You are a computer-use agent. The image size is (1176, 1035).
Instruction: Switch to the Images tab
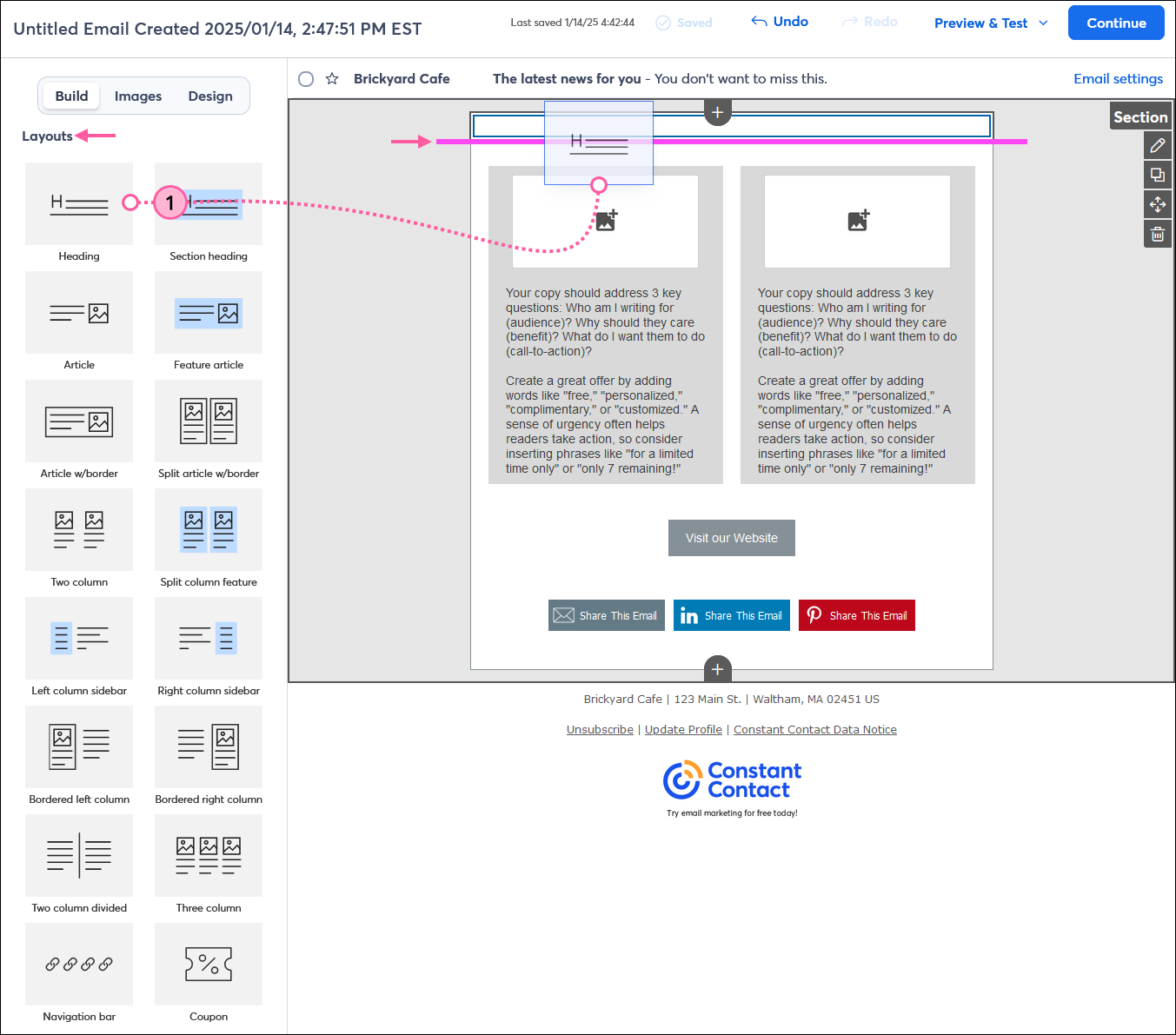click(x=138, y=96)
